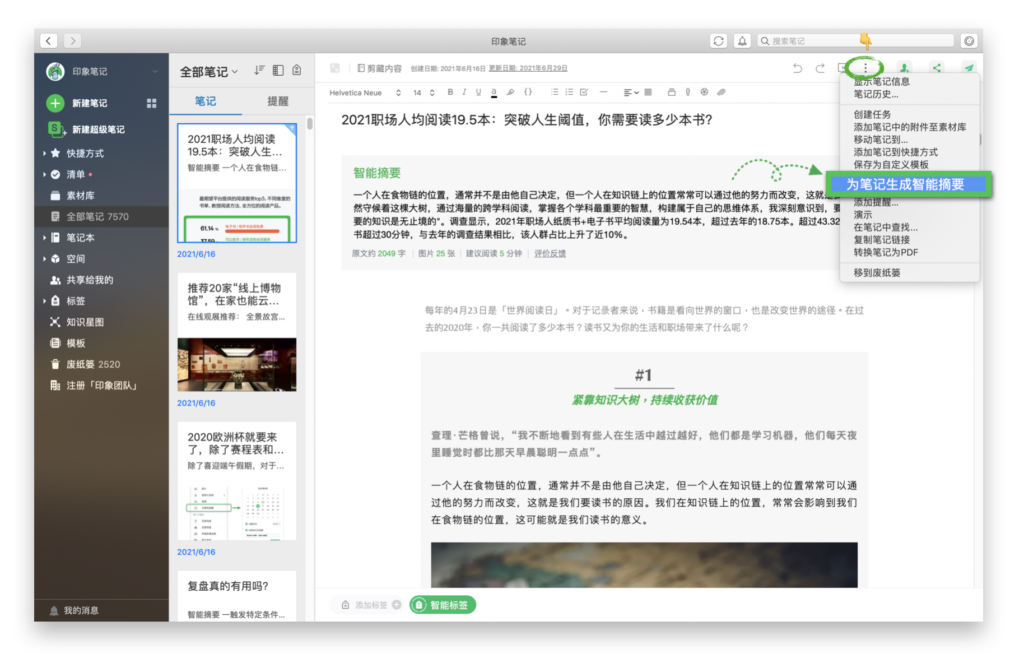Screen dimensions: 1024x658
Task: Undo the last edit
Action: coord(797,68)
